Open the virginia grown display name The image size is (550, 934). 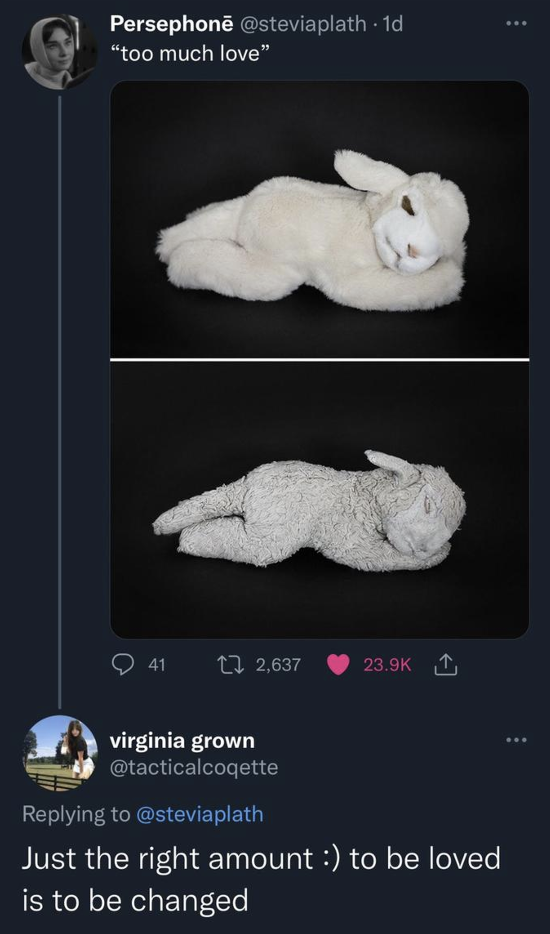coord(182,741)
